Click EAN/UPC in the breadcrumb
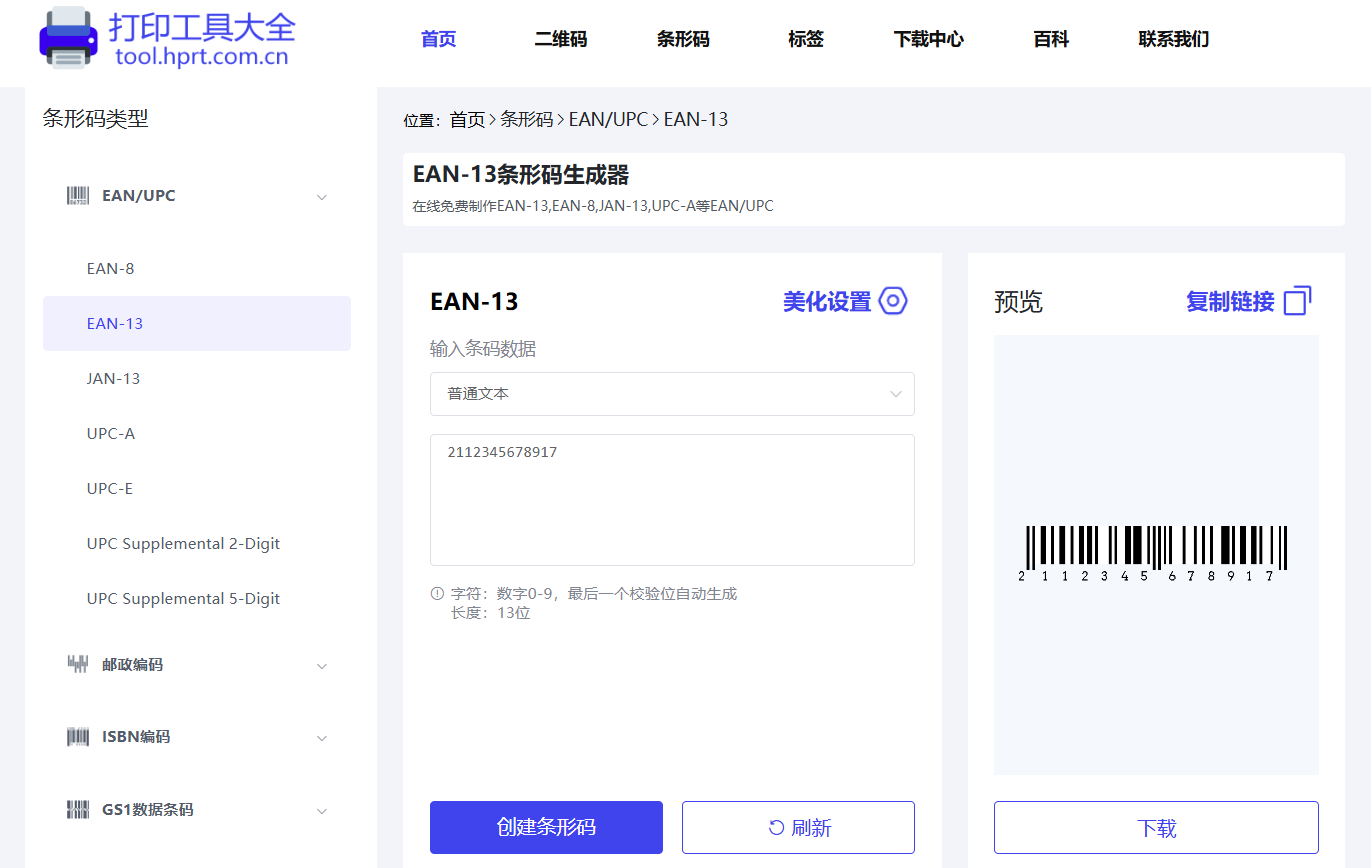The width and height of the screenshot is (1371, 868). point(608,120)
